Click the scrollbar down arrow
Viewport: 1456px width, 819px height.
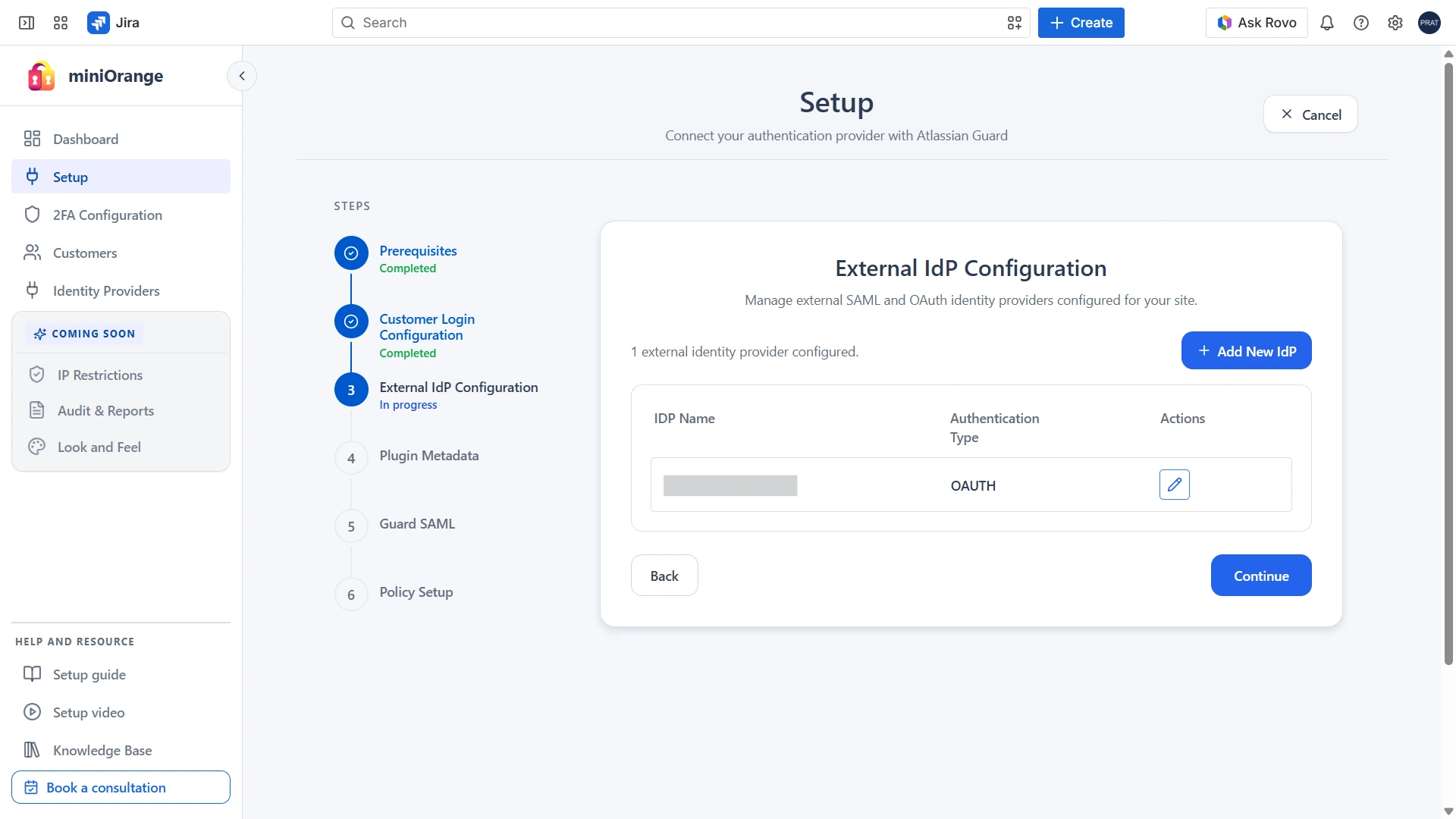click(1448, 811)
